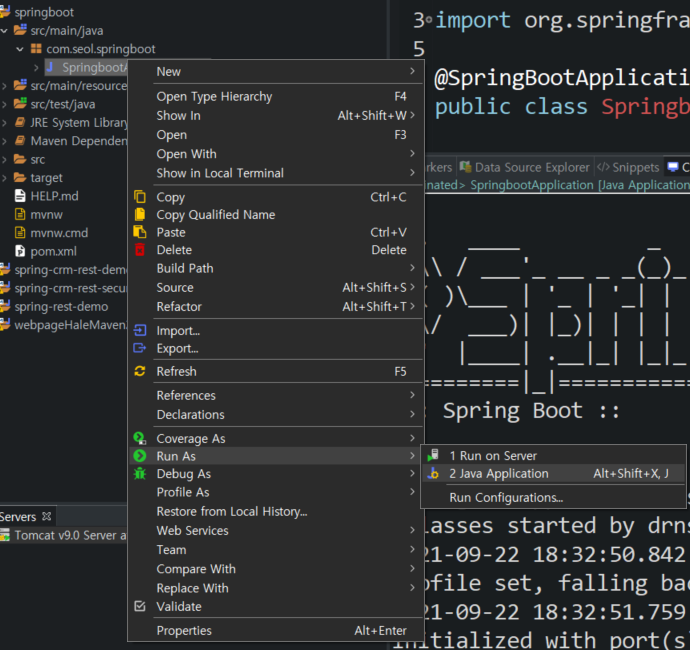Open the Source submenu

pyautogui.click(x=275, y=287)
